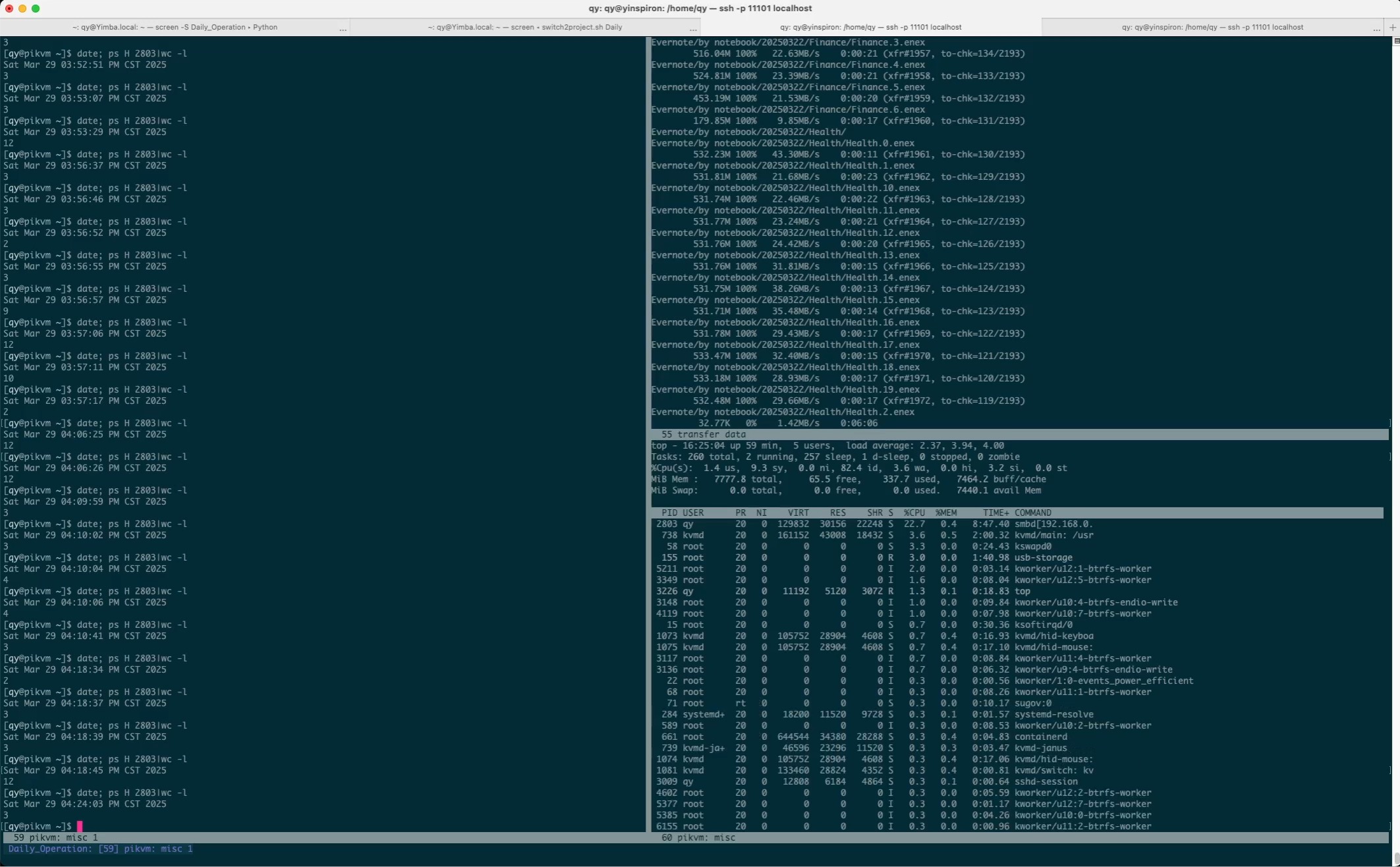Viewport: 1400px width, 867px height.
Task: Click the timestamp 'Sat Mar 29 04:24:03 PM'
Action: (x=61, y=804)
